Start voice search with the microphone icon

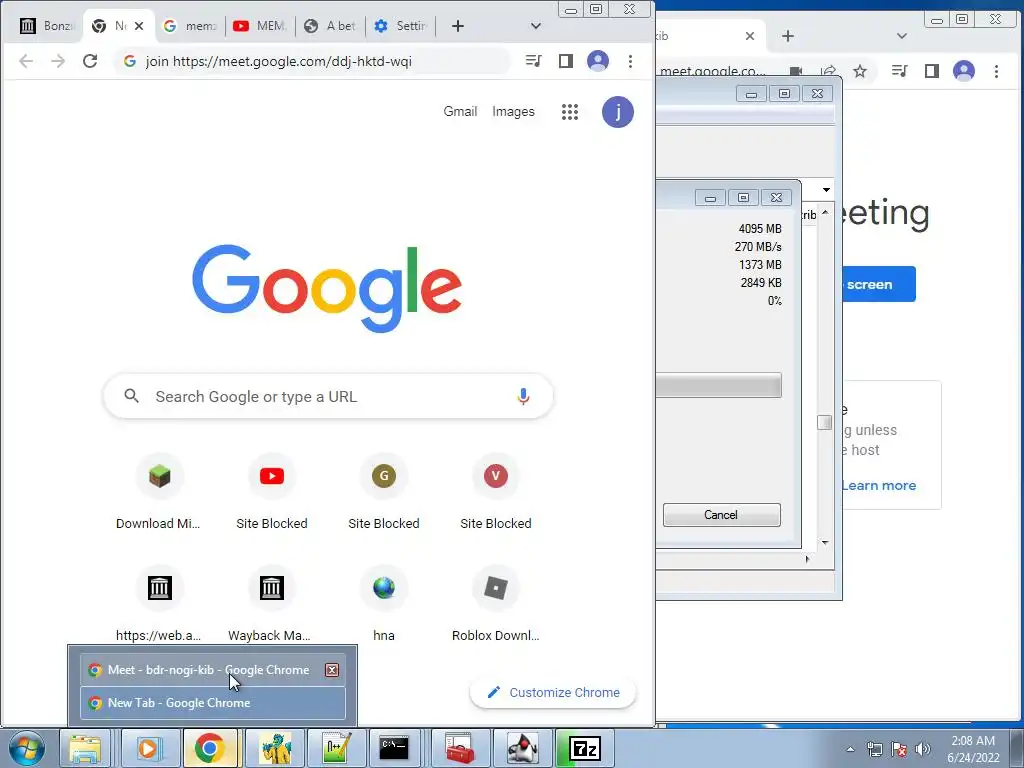pos(523,396)
